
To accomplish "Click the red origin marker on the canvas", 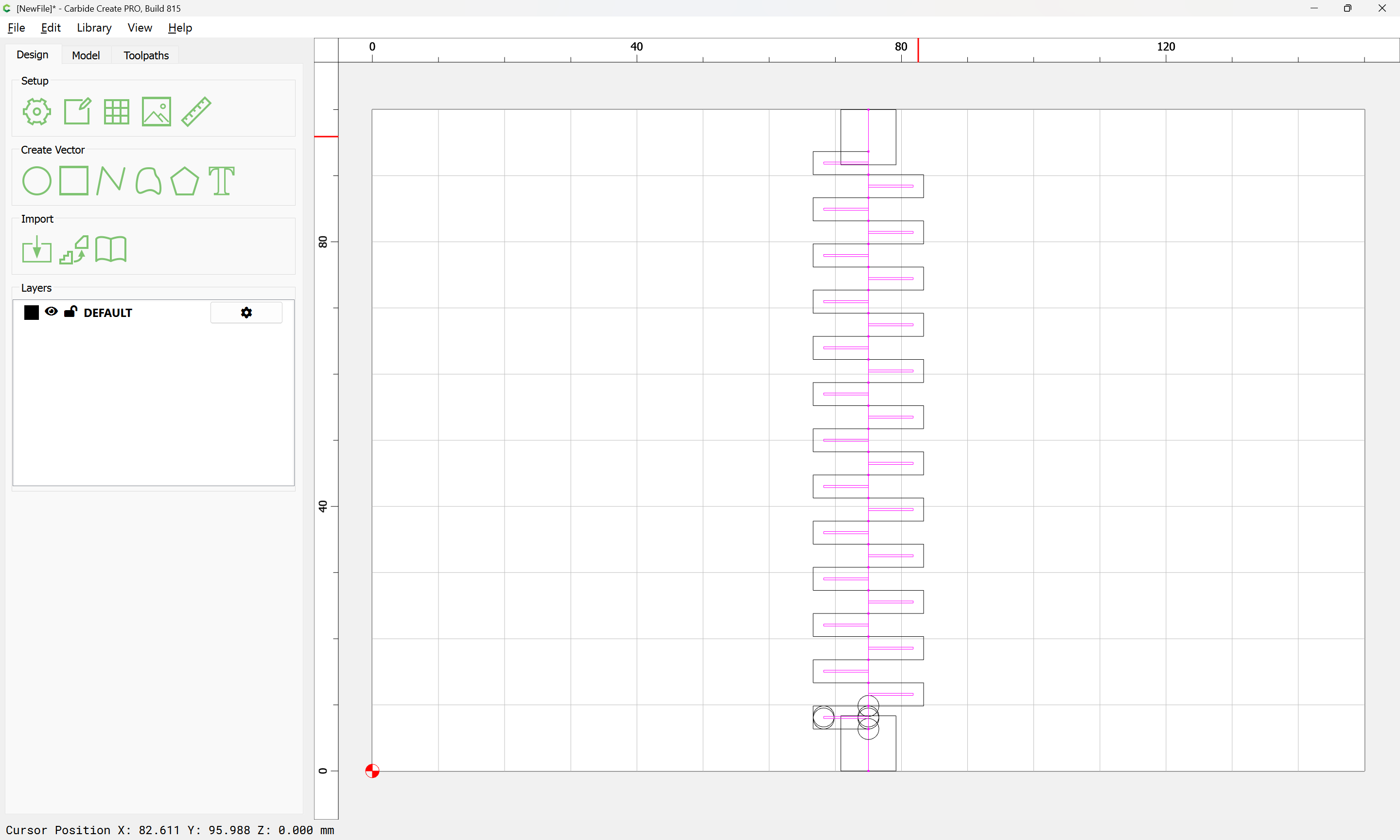I will point(372,771).
